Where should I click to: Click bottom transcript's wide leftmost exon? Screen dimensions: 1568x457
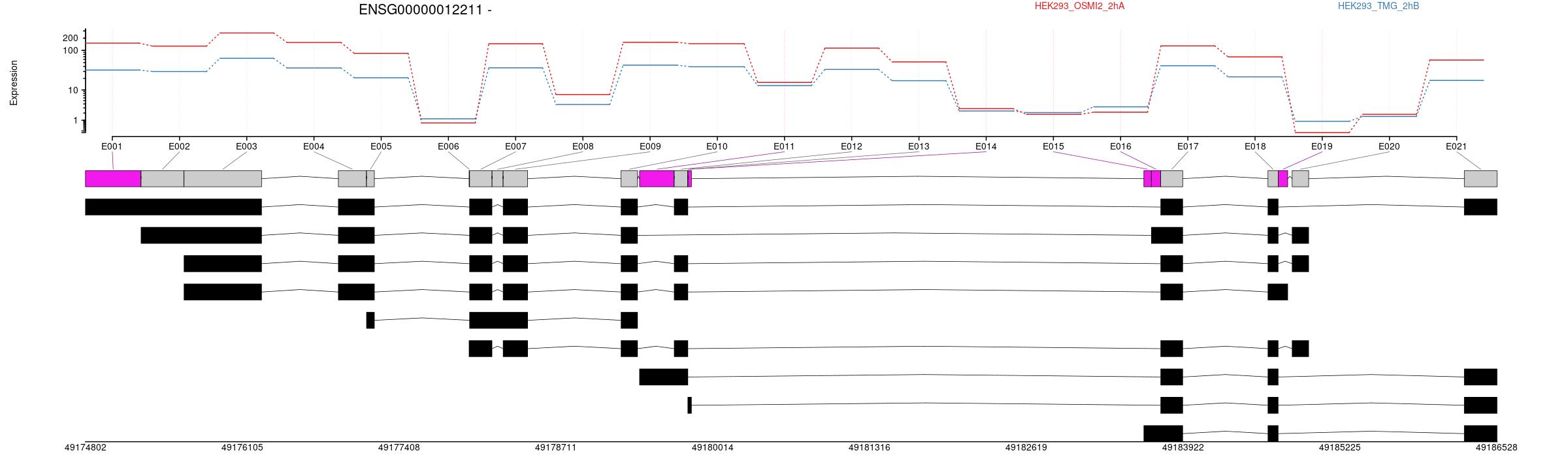1163,433
